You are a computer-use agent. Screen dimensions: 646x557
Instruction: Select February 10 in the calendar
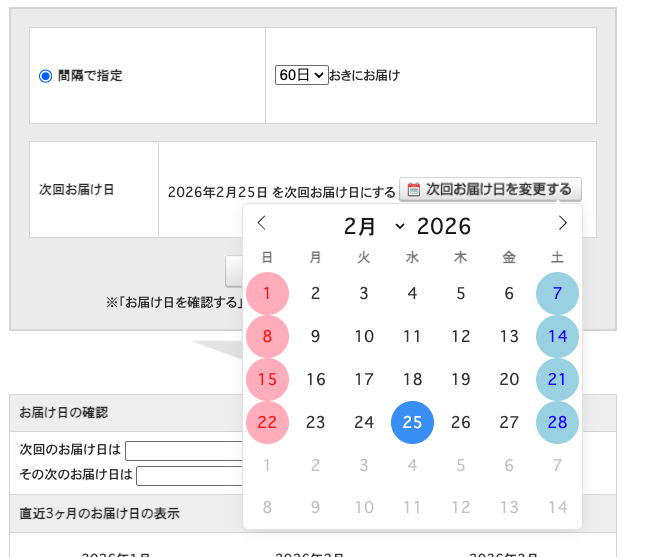[364, 336]
